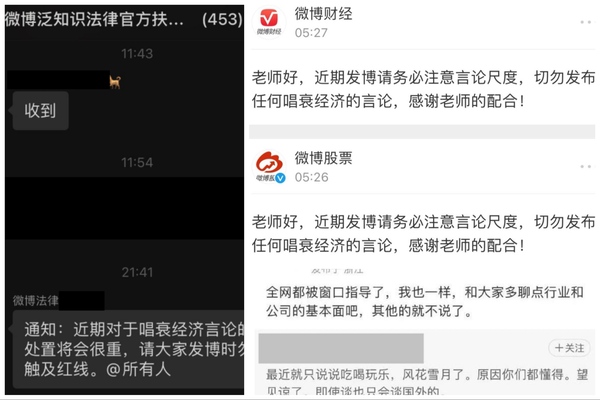Click the 05:26 timestamp under 微博股票
This screenshot has height=400, width=600.
(311, 177)
